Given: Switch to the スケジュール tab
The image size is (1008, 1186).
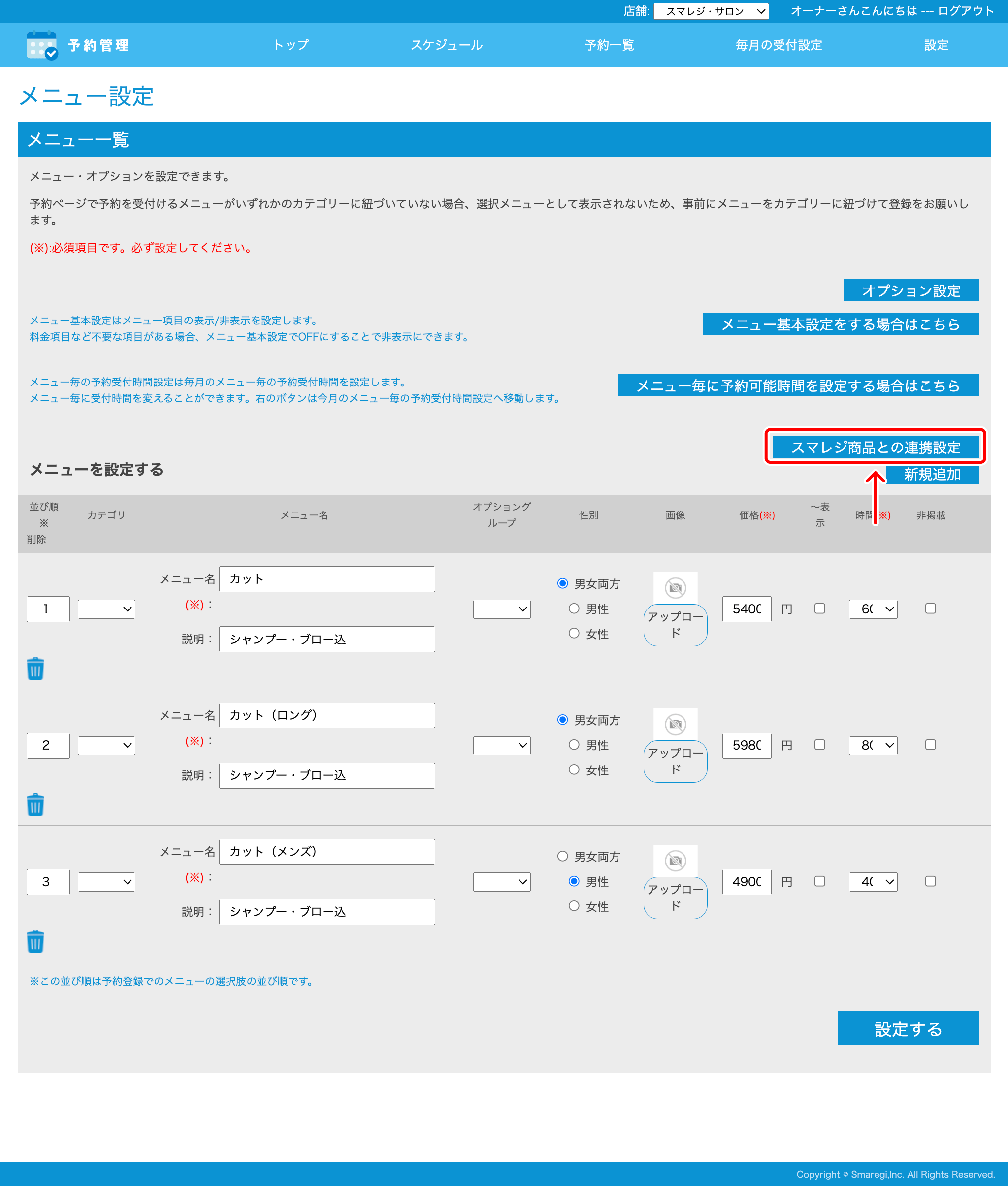Looking at the screenshot, I should 448,45.
